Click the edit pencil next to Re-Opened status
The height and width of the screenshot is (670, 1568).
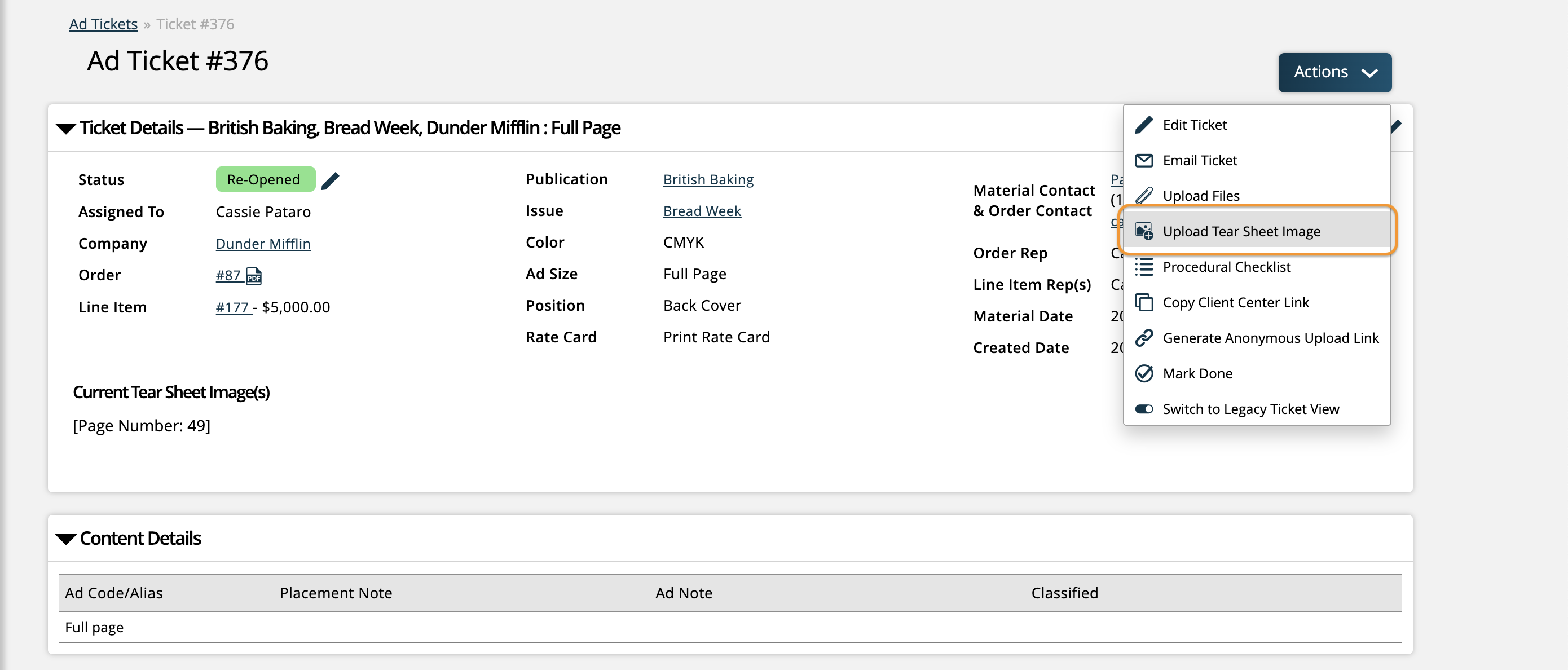pyautogui.click(x=330, y=180)
